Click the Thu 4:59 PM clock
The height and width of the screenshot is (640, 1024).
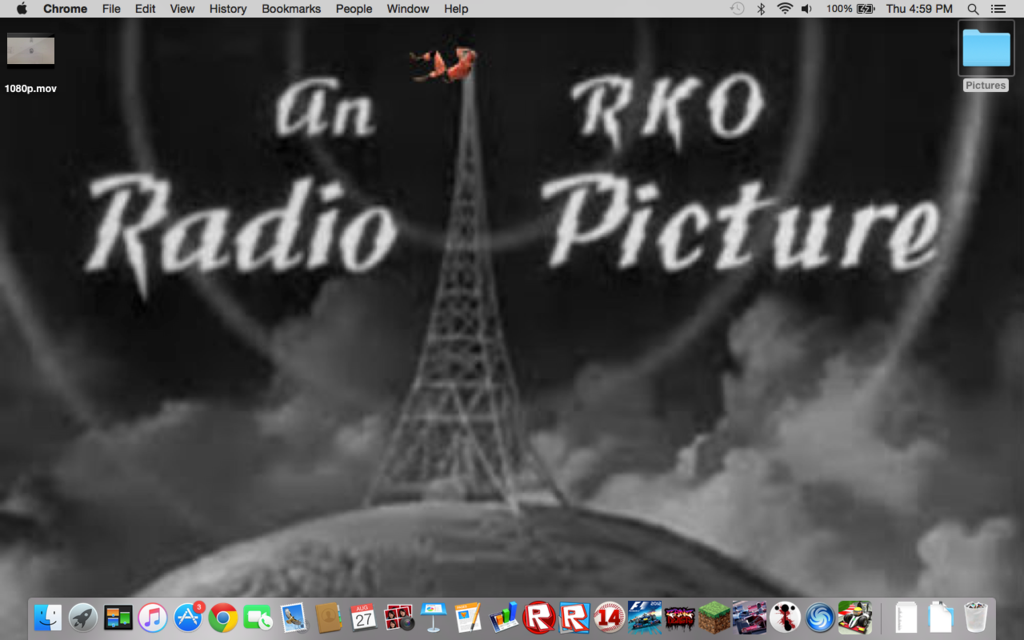(x=919, y=8)
